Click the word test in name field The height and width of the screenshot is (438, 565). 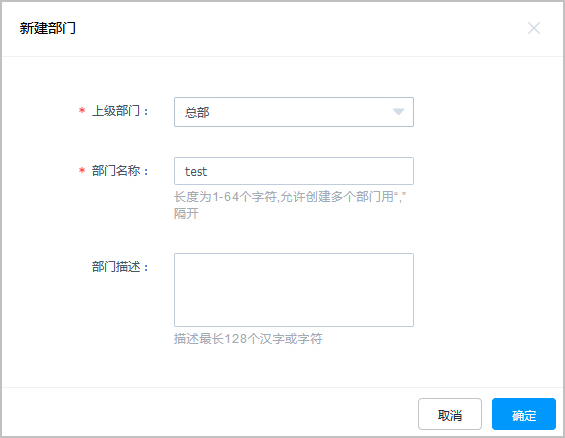[x=196, y=171]
